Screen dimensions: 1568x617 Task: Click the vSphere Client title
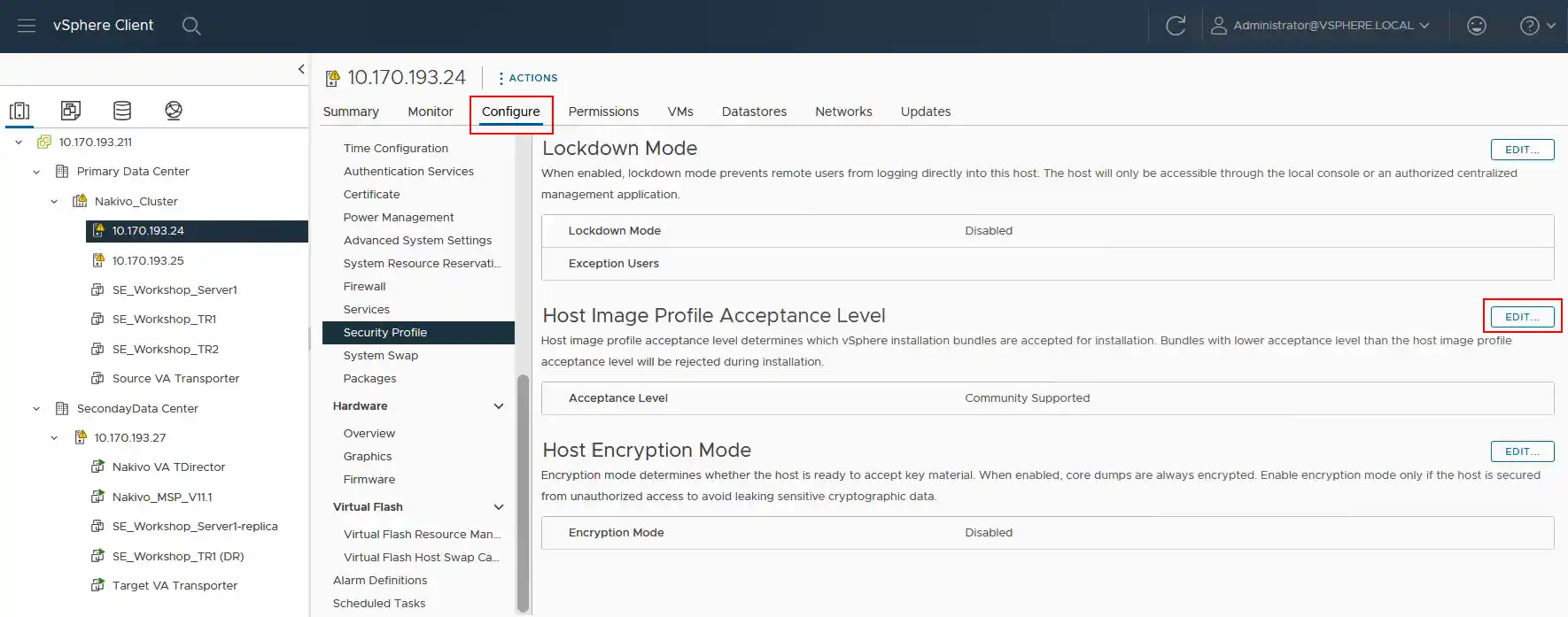pos(103,26)
